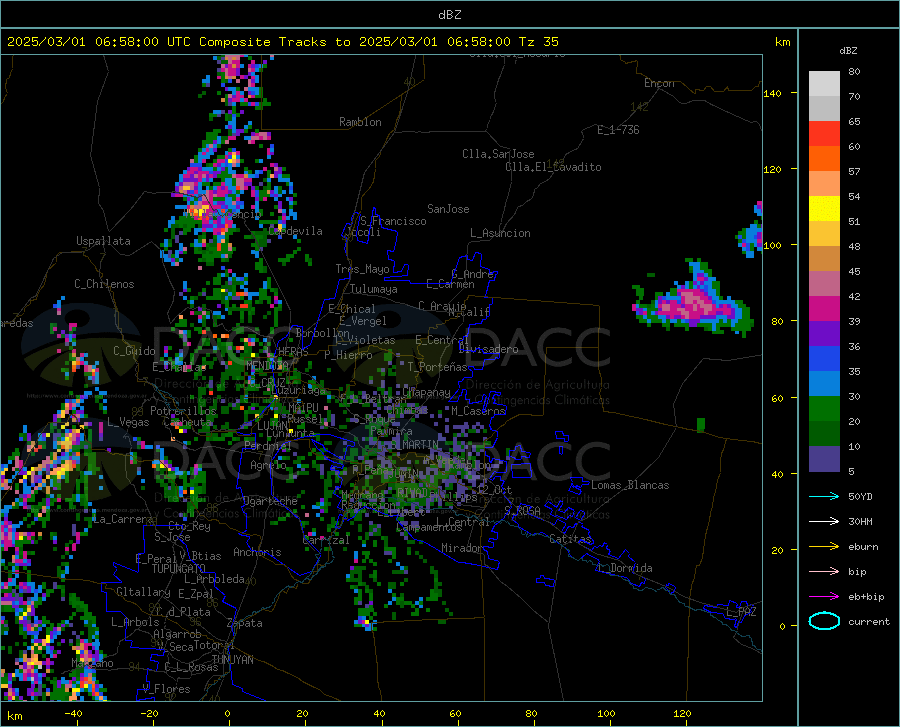Click the TUPUNGATO map label

coord(179,569)
